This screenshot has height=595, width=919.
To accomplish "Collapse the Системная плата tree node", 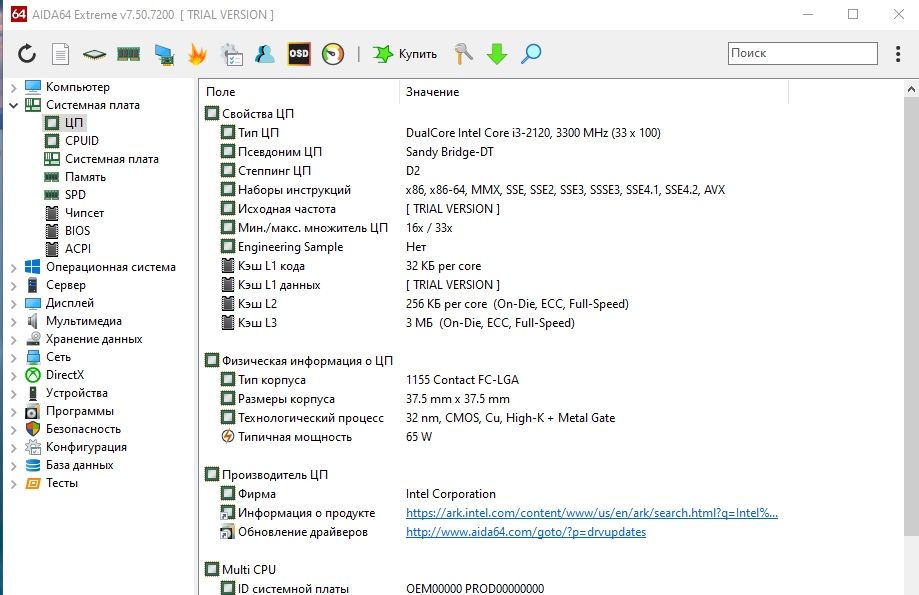I will 13,106.
